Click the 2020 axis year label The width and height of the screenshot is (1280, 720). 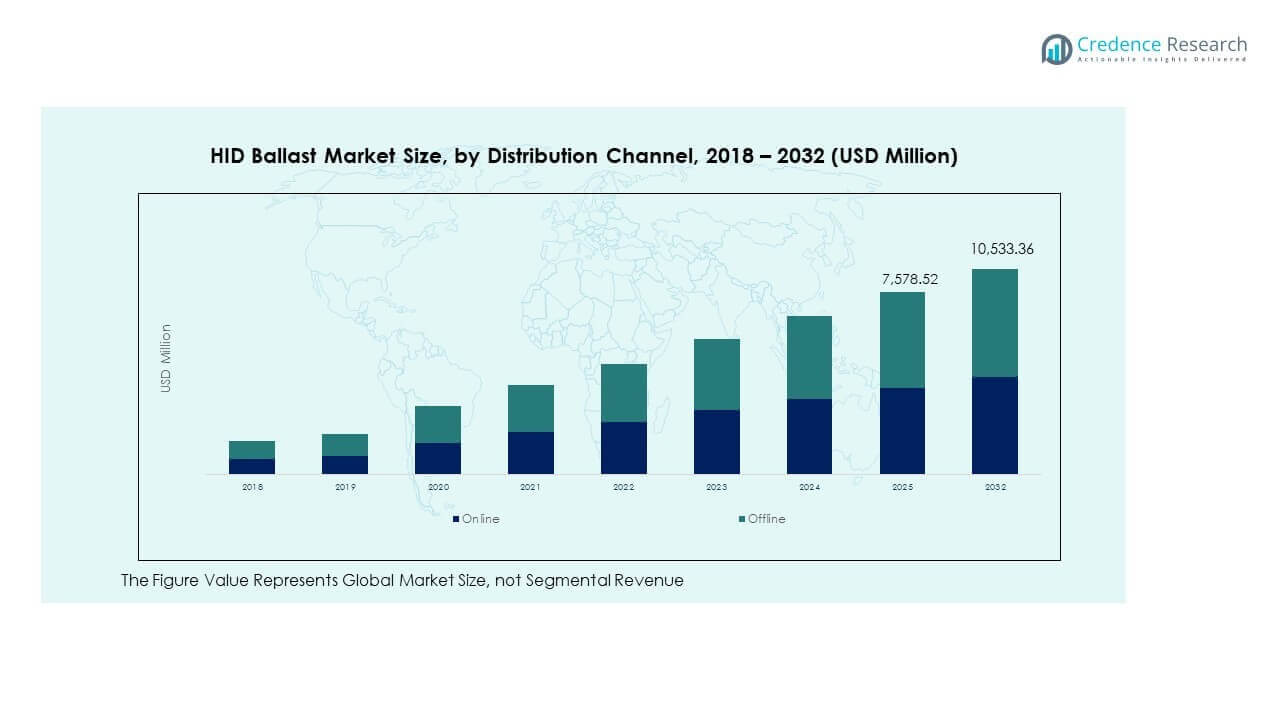(438, 486)
